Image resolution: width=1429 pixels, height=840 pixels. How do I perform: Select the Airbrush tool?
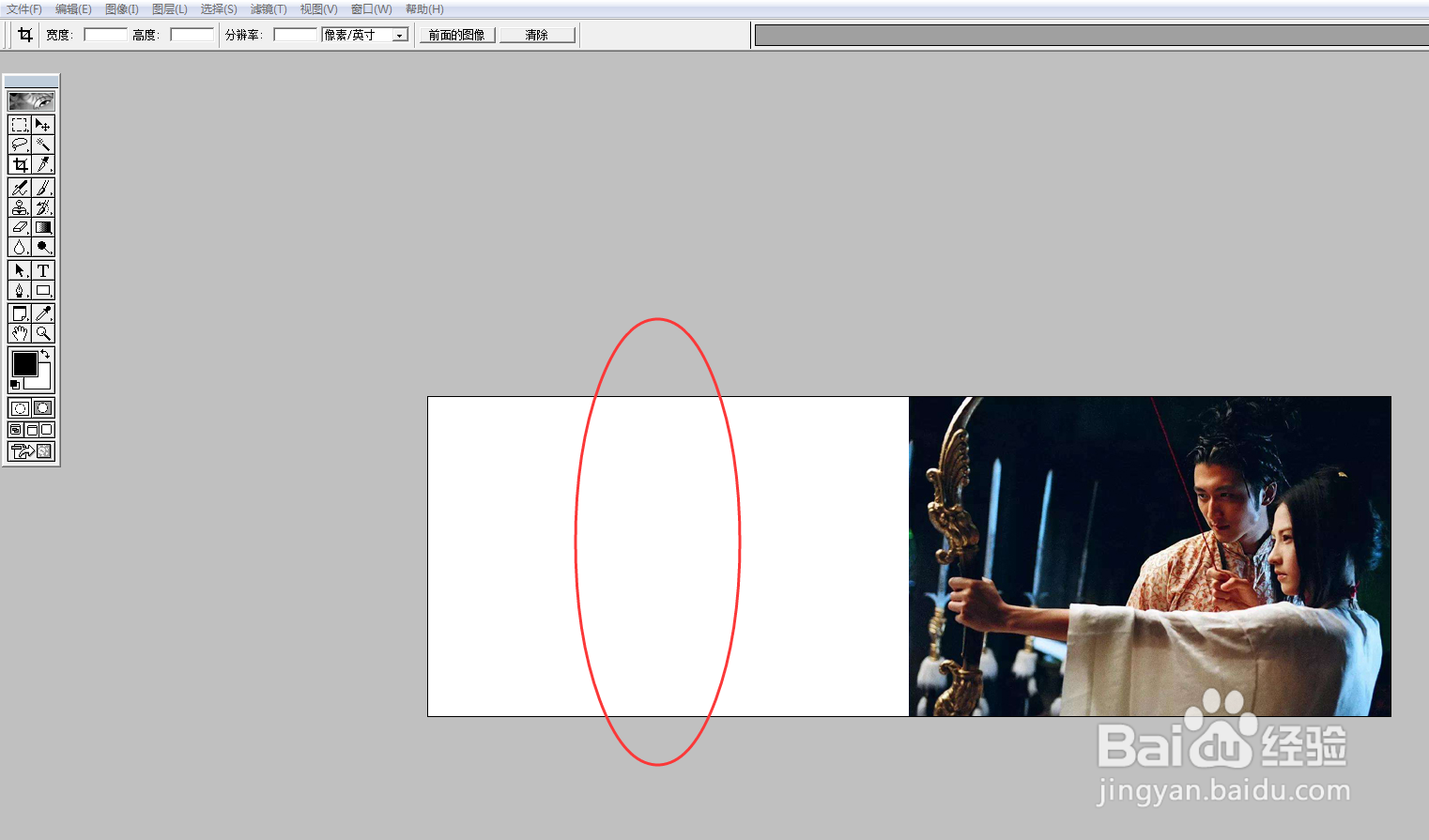[x=20, y=188]
